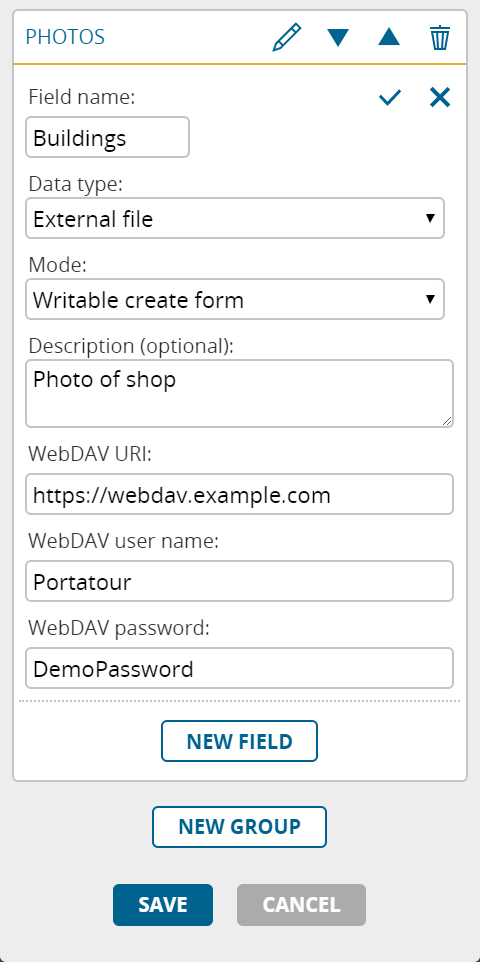
Task: Click the CANCEL button
Action: (x=301, y=905)
